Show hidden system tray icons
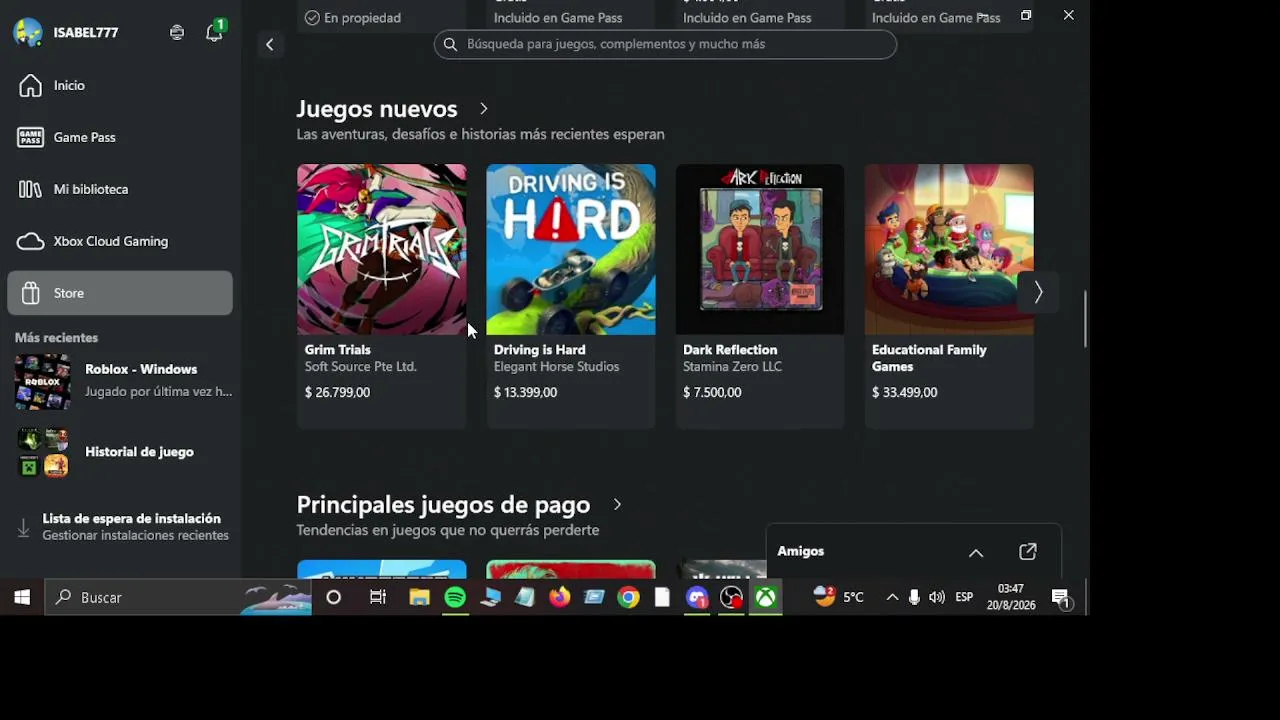 (892, 597)
